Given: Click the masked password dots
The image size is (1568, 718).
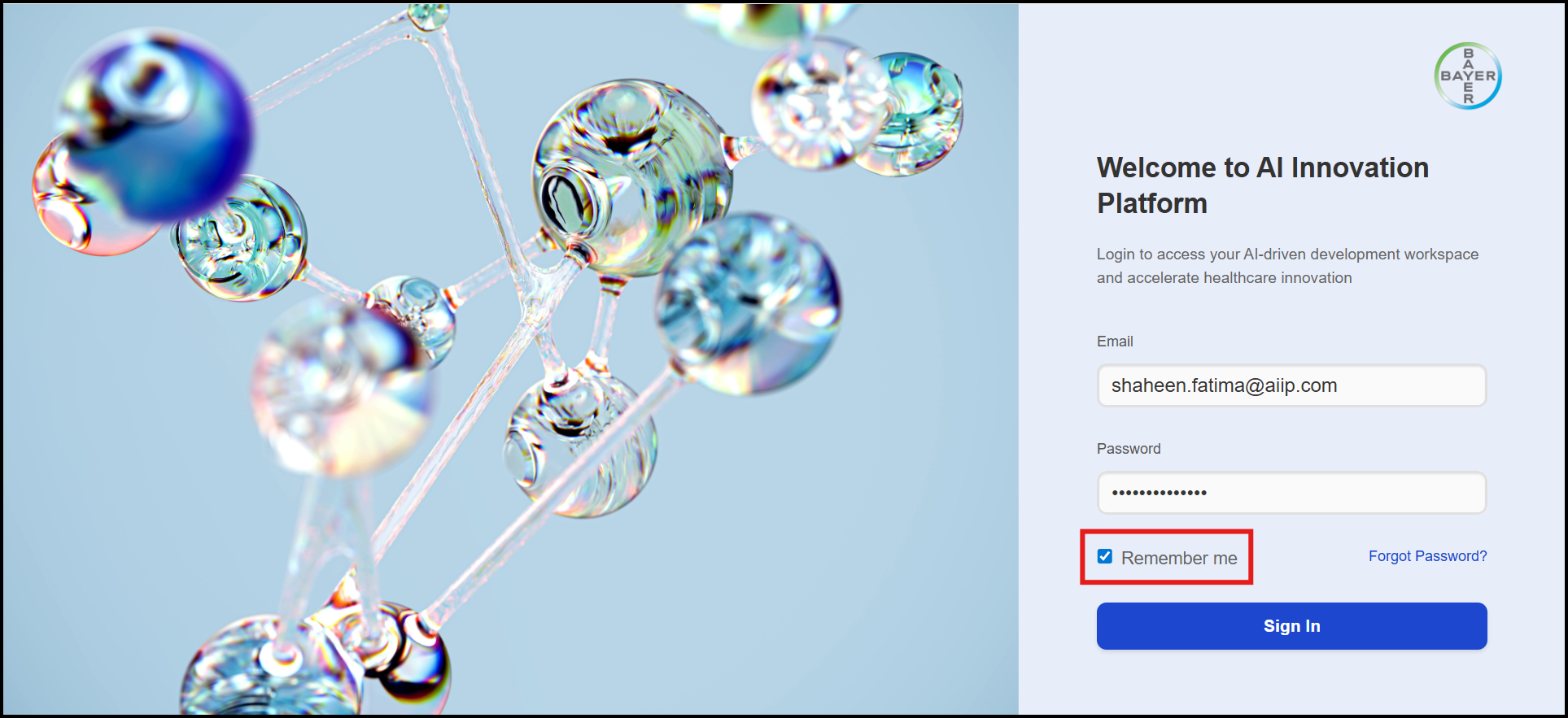Looking at the screenshot, I should [1159, 493].
